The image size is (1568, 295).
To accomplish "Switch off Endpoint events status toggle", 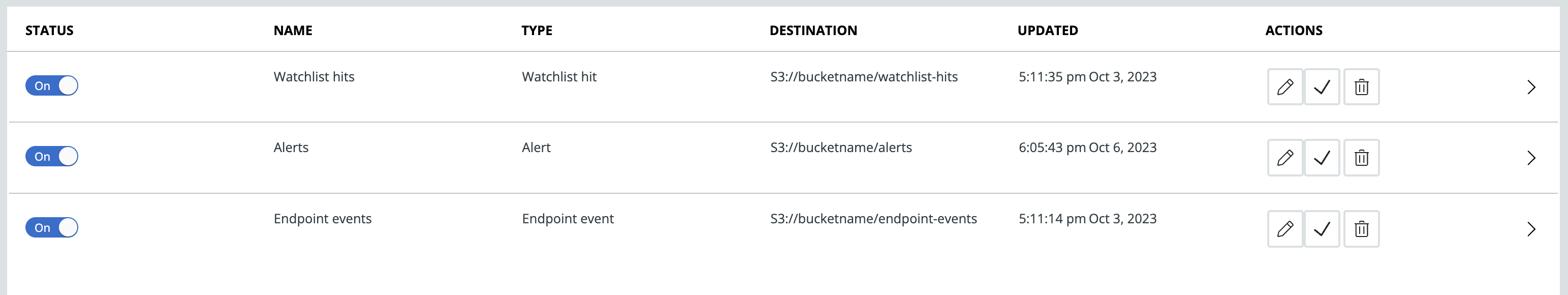I will click(52, 228).
